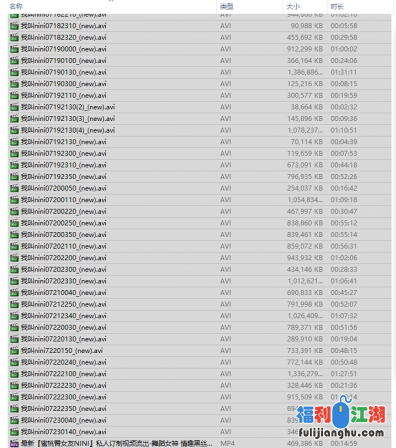The height and width of the screenshot is (448, 396).
Task: Select file nini07192130(4)_(new).avi
Action: coord(199,130)
